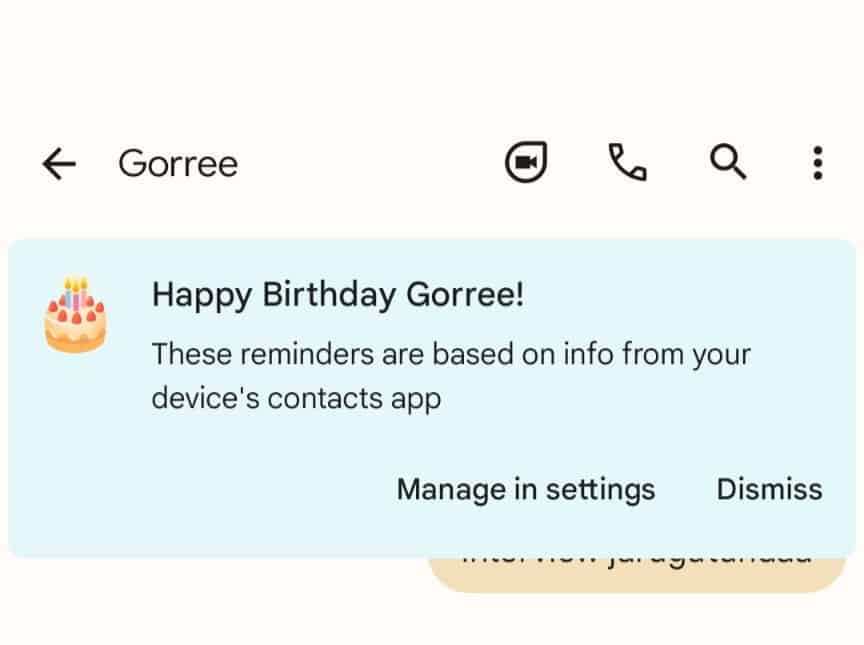
Task: Click the magnifying glass icon
Action: click(x=728, y=162)
